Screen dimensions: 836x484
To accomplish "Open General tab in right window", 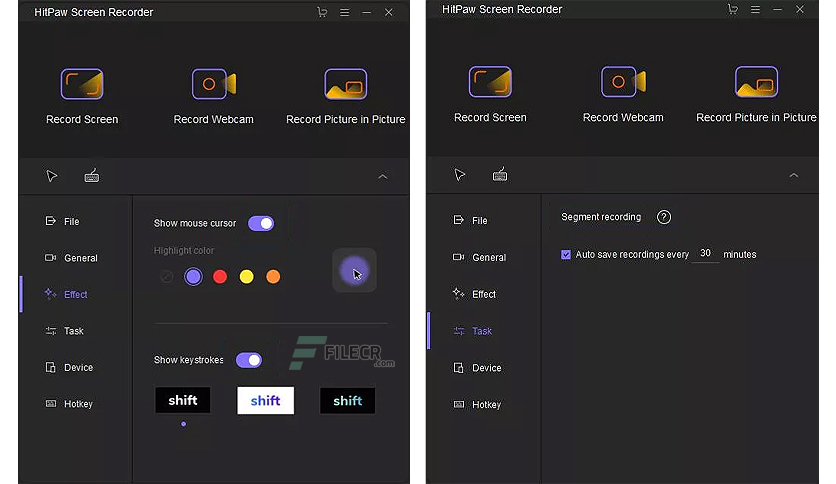I will point(479,257).
